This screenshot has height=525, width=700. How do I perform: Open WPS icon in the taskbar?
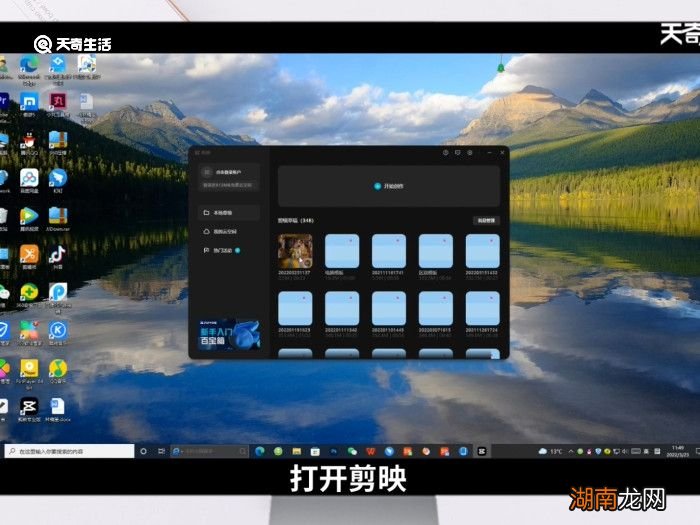[371, 451]
